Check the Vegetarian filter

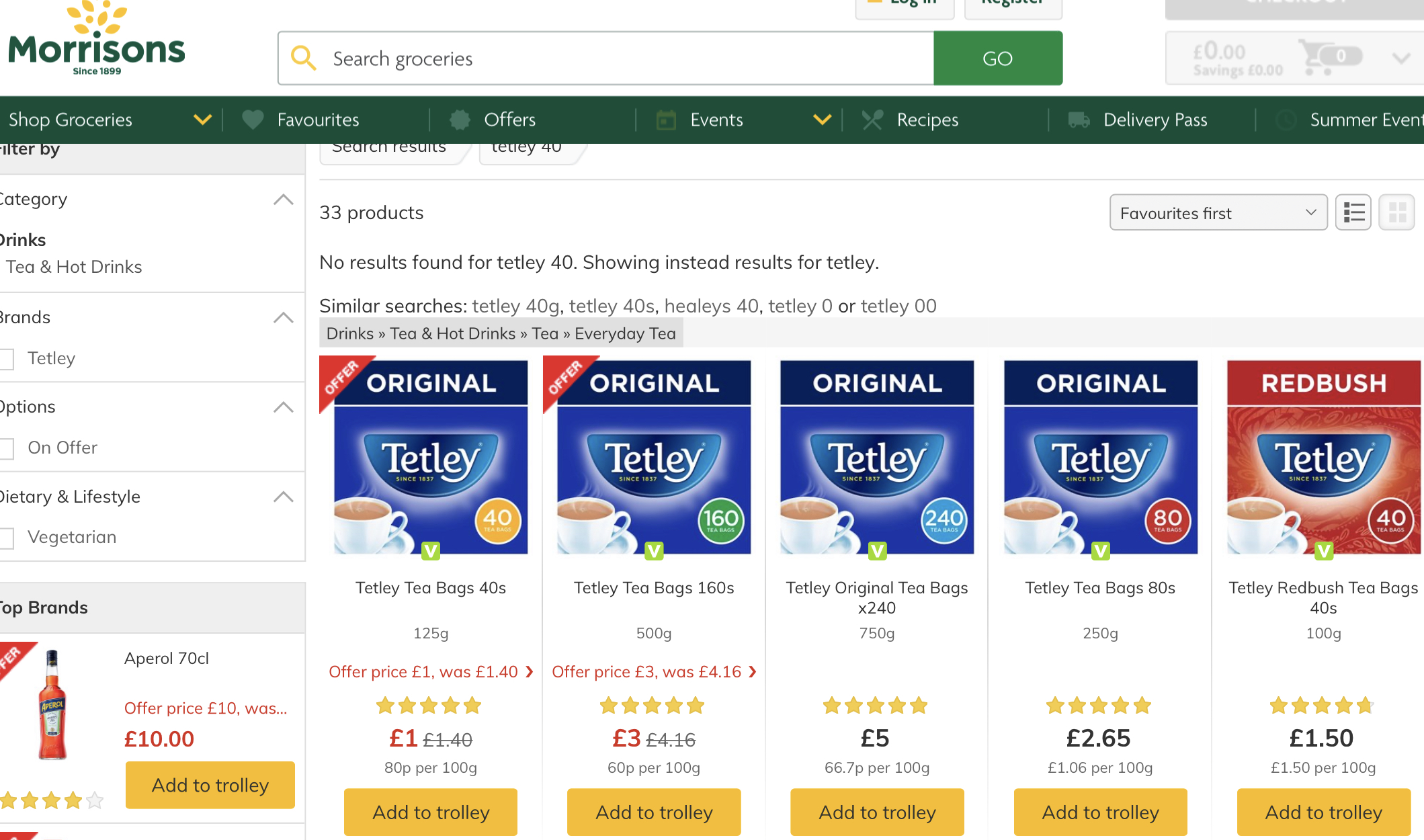click(x=7, y=538)
